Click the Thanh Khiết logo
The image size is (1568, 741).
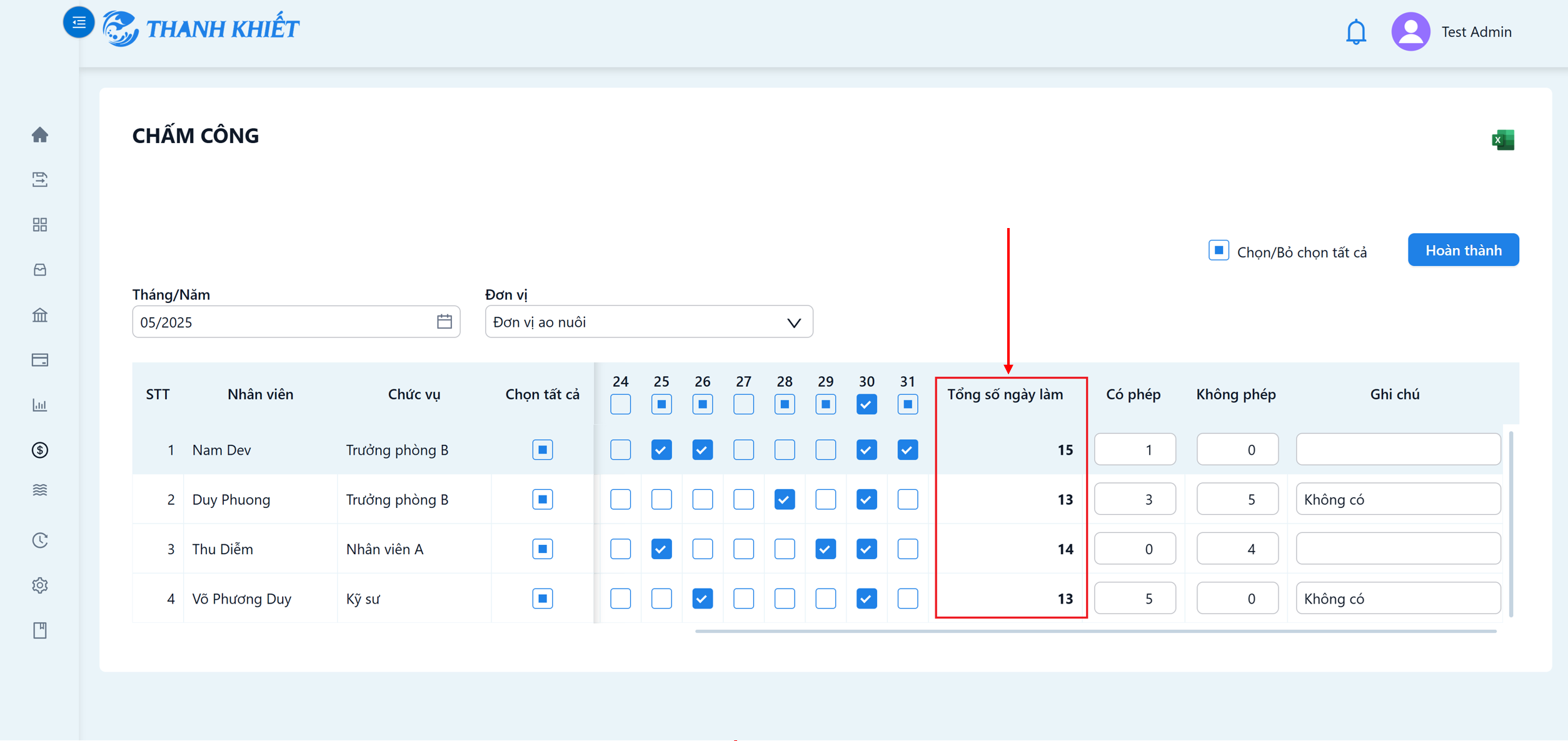tap(201, 29)
